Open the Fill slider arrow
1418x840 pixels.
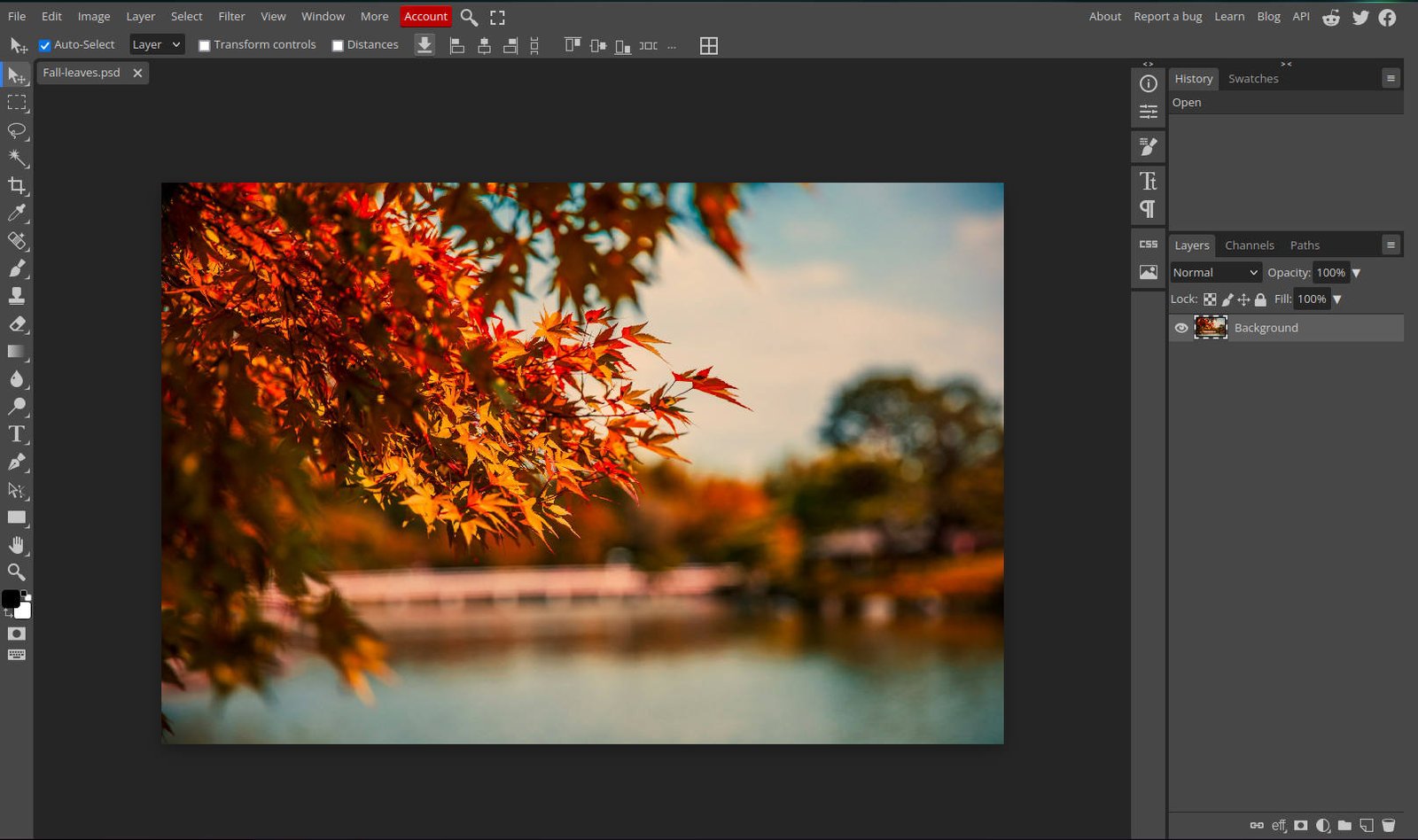[1337, 299]
